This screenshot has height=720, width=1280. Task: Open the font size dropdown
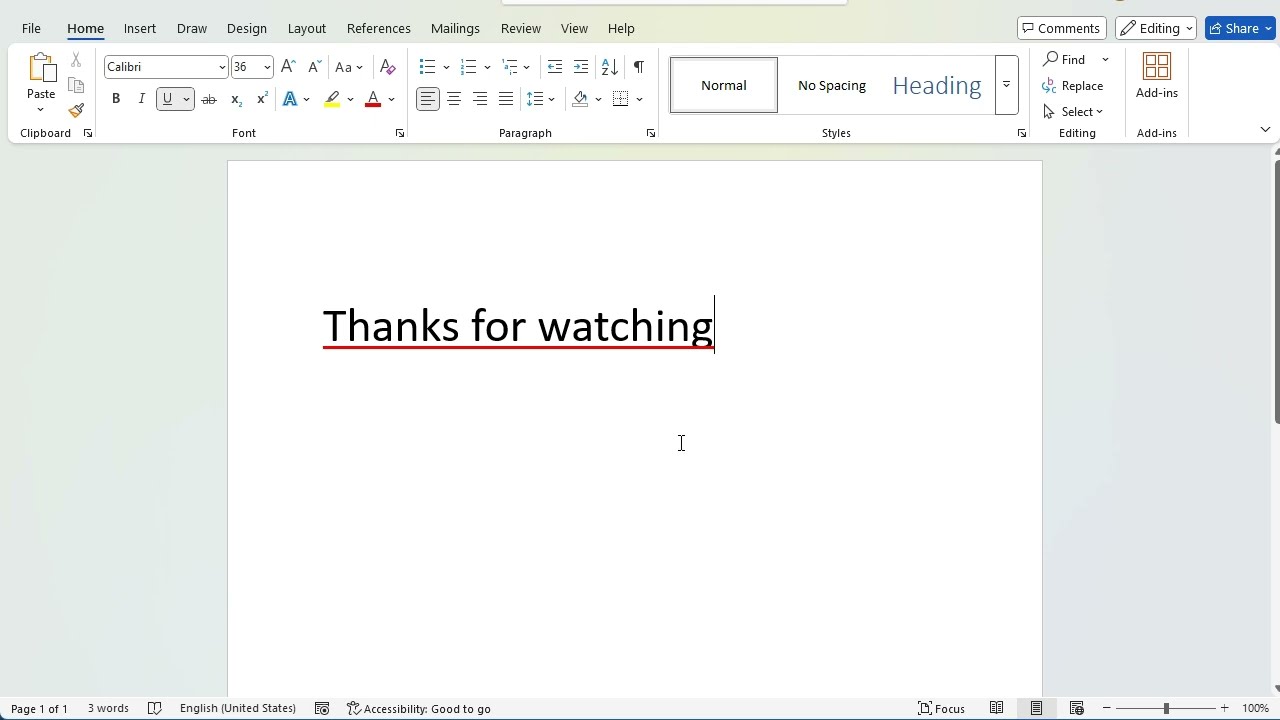pos(267,67)
